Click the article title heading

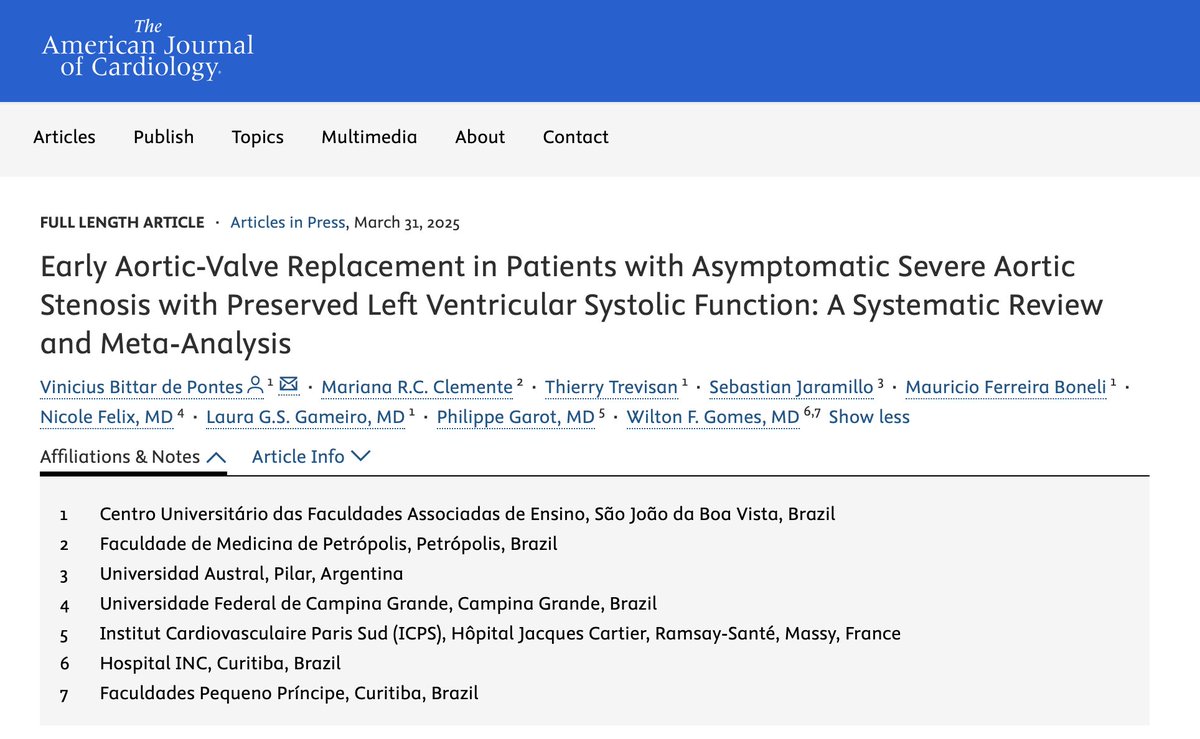pyautogui.click(x=571, y=305)
